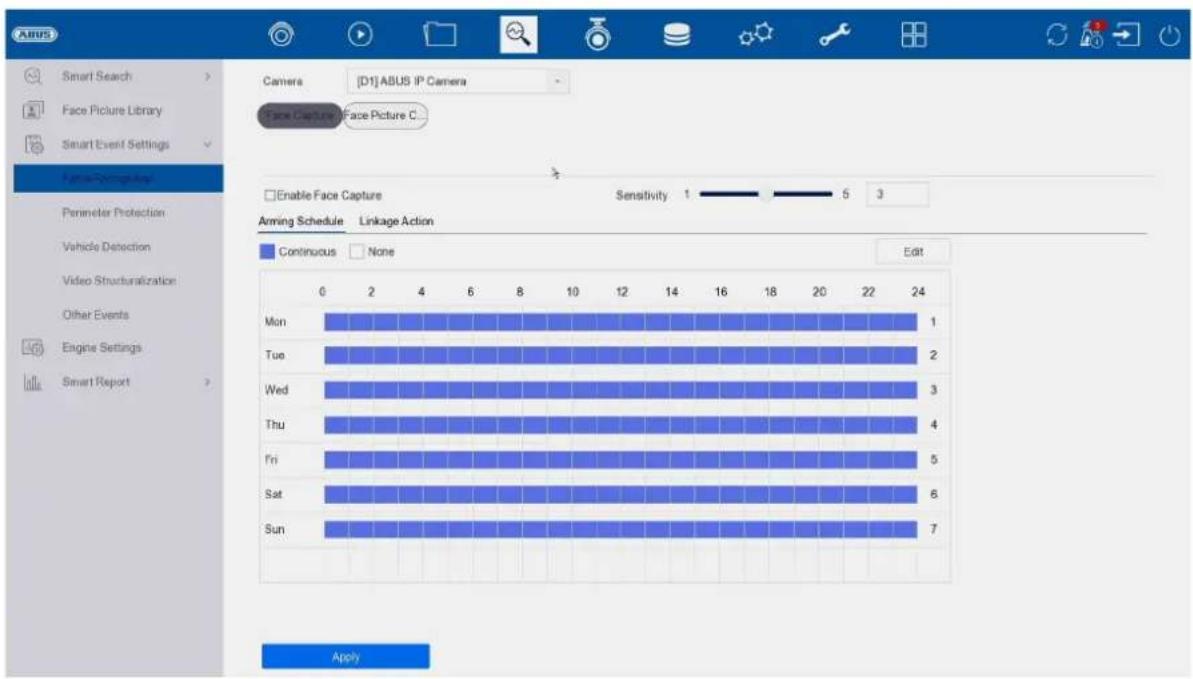Open the Live View icon in top bar

[x=282, y=34]
